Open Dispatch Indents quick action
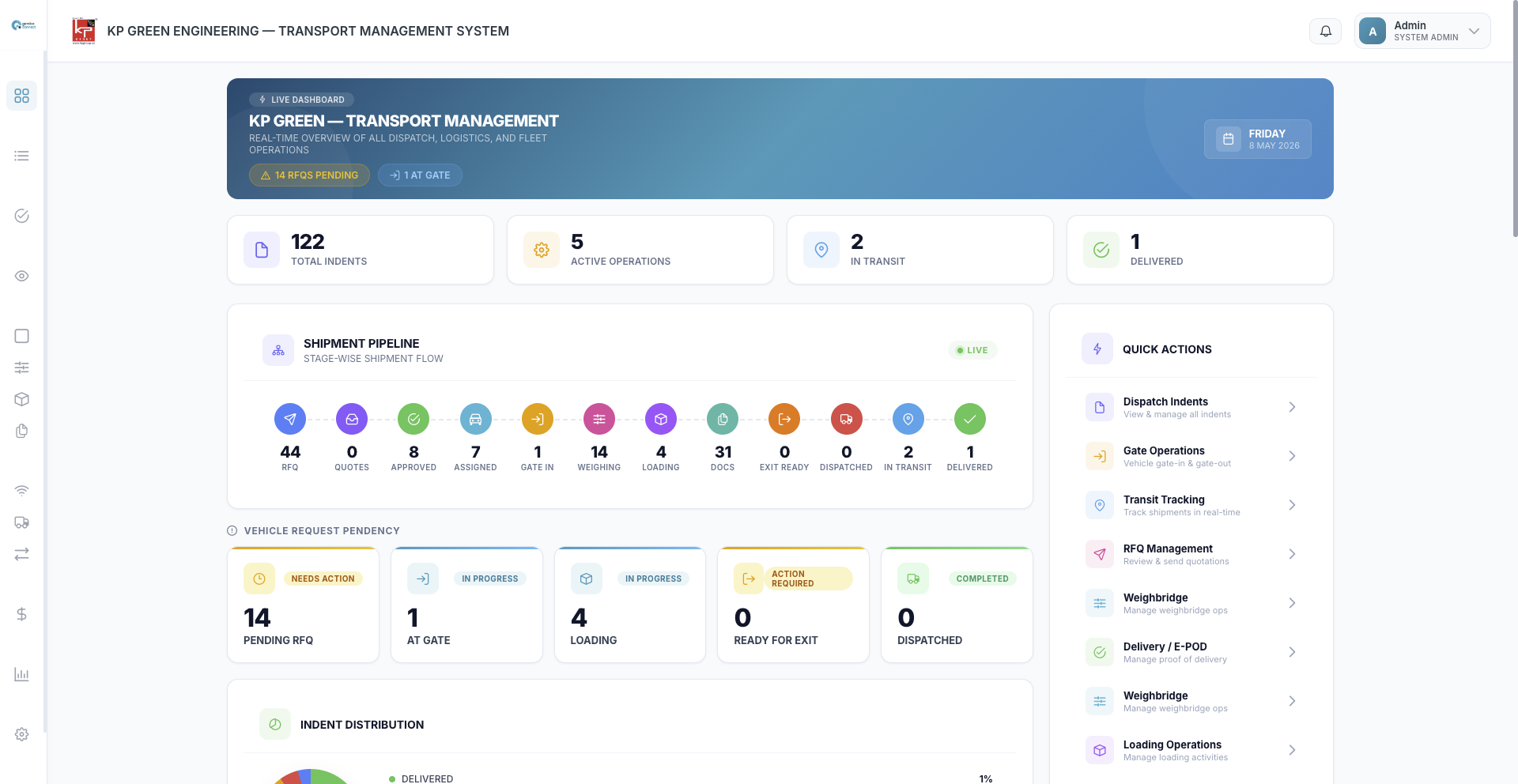This screenshot has height=784, width=1518. (1191, 407)
